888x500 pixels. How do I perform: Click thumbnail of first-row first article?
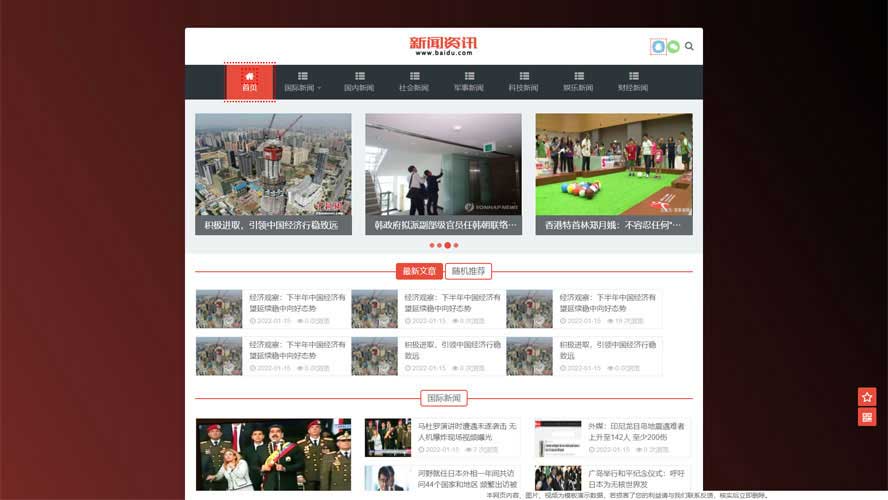[219, 309]
